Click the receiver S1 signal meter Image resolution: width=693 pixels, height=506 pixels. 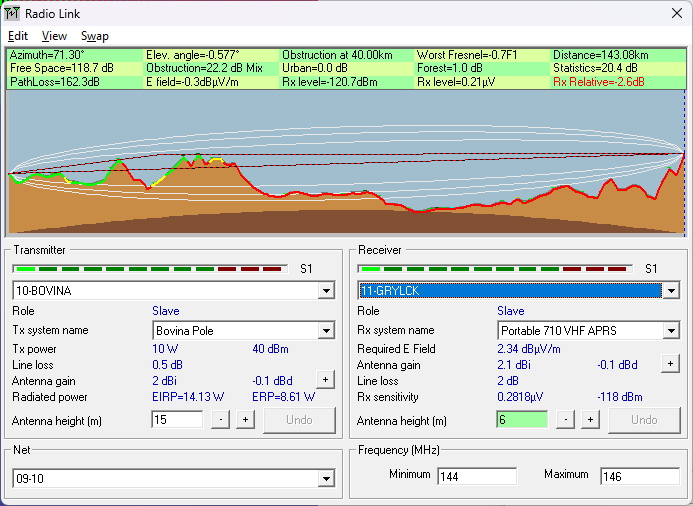[x=495, y=269]
